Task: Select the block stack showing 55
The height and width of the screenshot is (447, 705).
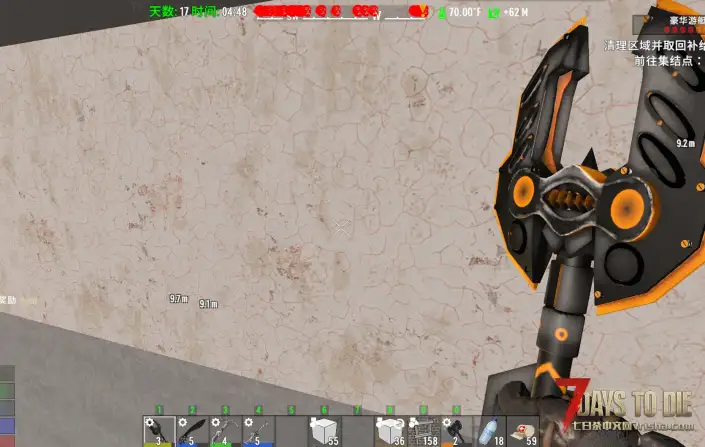Action: click(x=324, y=431)
